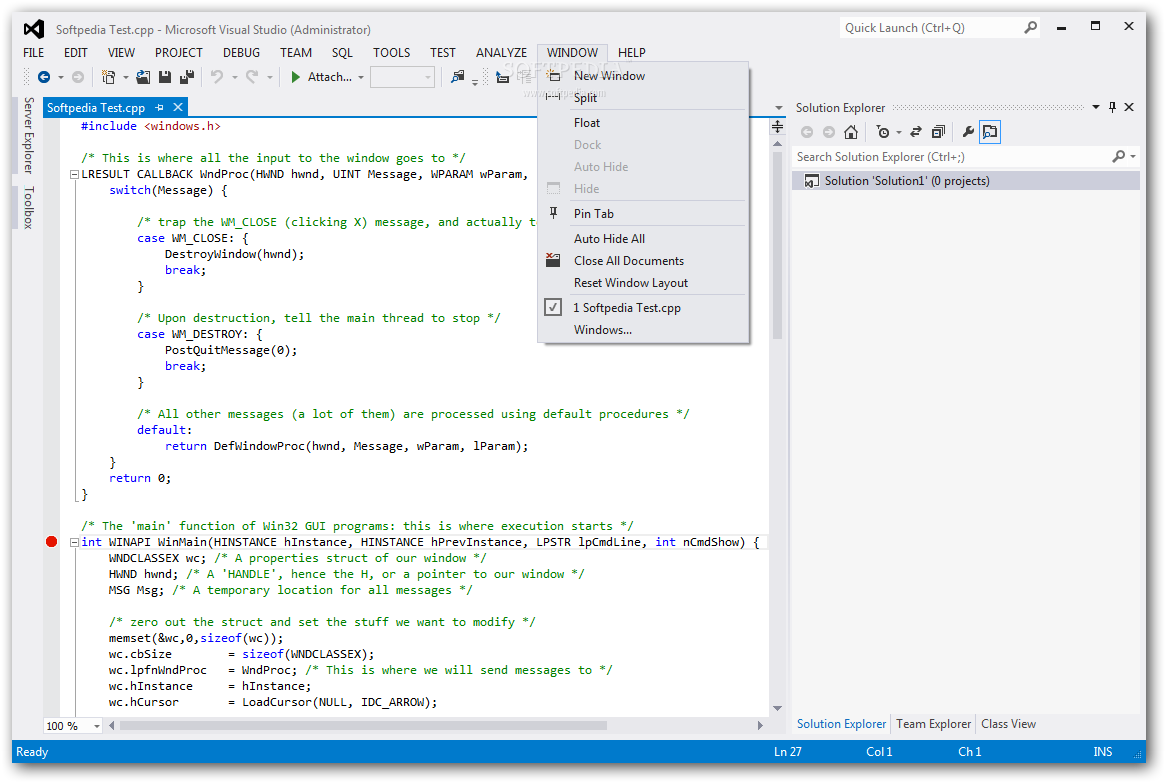1166x783 pixels.
Task: Click the Open File toolbar icon
Action: [144, 77]
